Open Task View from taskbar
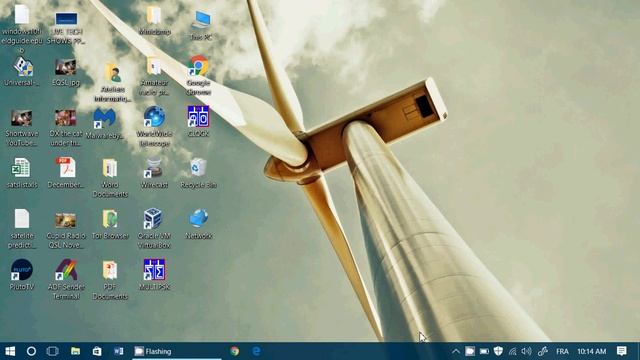The image size is (640, 360). 53,351
